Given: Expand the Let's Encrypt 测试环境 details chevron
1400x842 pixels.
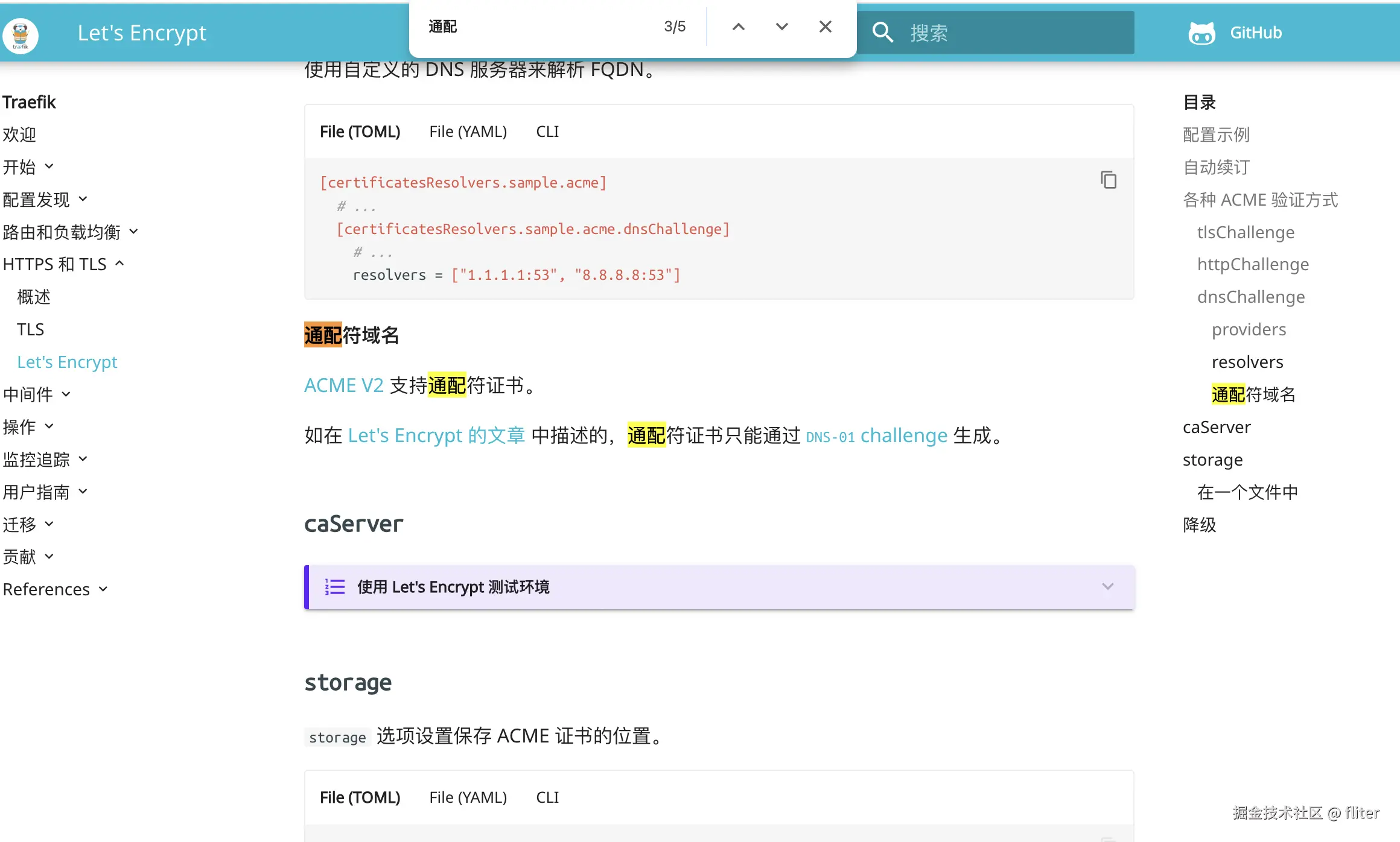Looking at the screenshot, I should (x=1107, y=587).
